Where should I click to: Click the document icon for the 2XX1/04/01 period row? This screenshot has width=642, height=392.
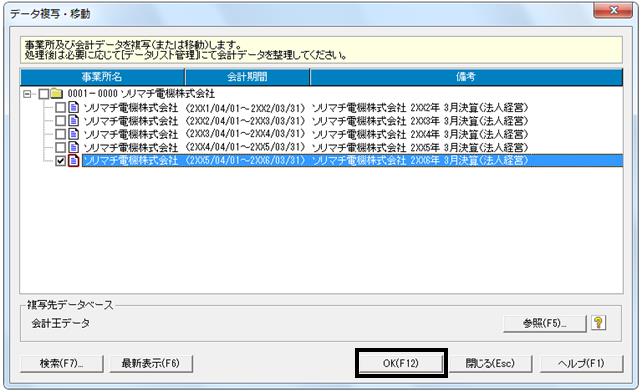tap(73, 107)
